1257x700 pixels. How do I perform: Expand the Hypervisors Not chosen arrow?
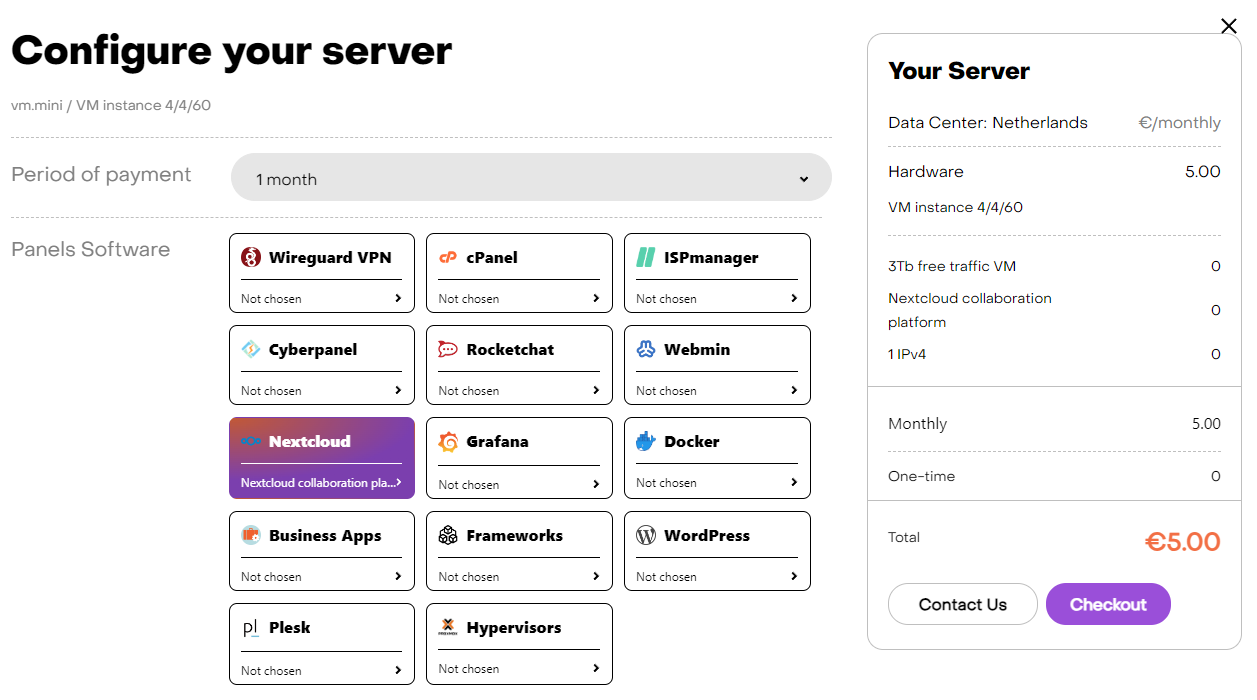point(596,669)
